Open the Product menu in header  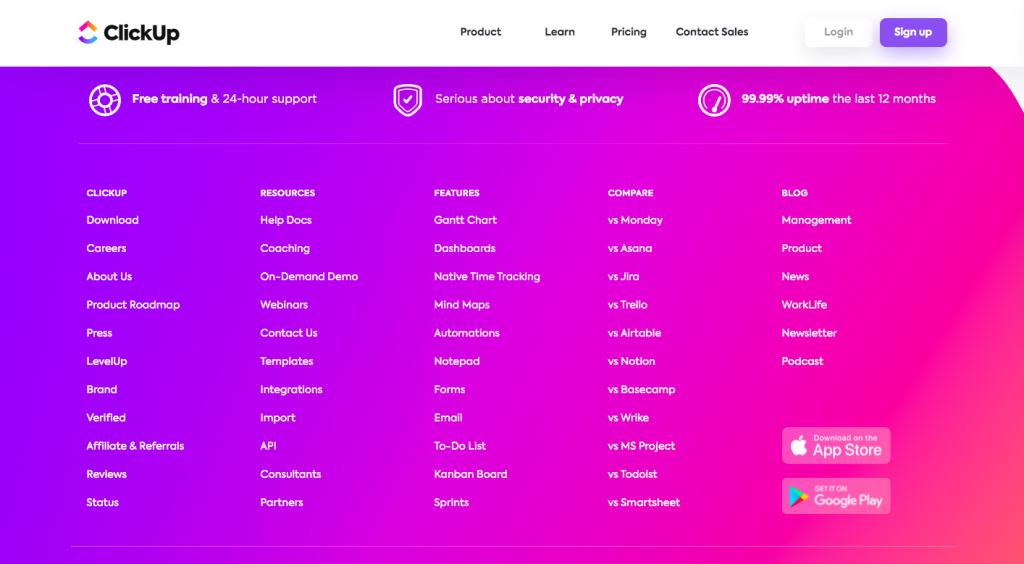pyautogui.click(x=481, y=32)
